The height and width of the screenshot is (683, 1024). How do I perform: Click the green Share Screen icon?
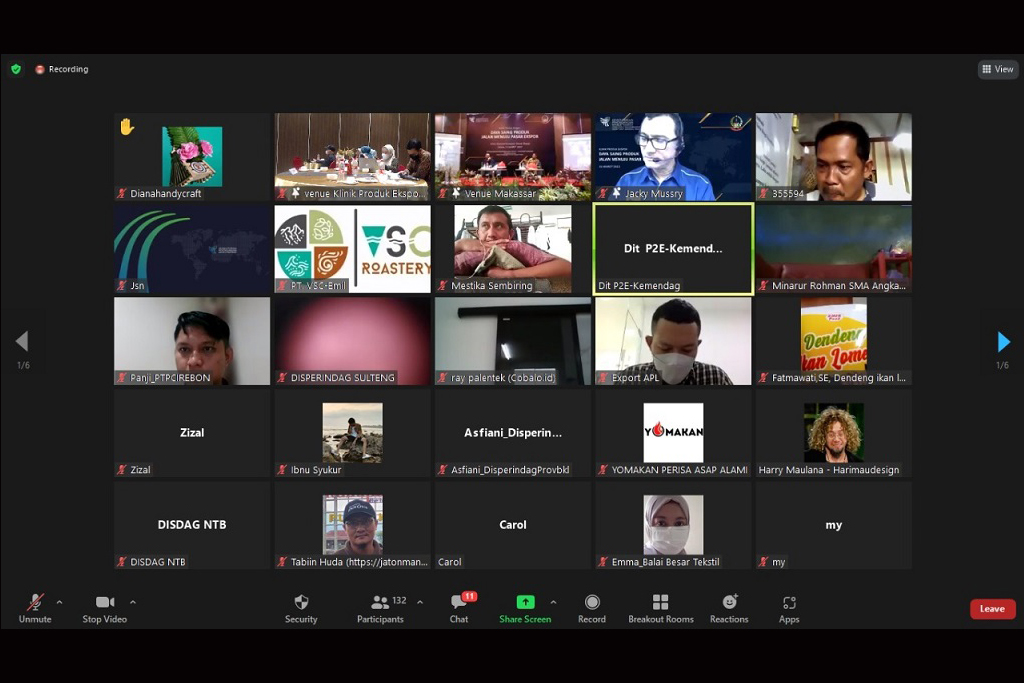(x=525, y=602)
